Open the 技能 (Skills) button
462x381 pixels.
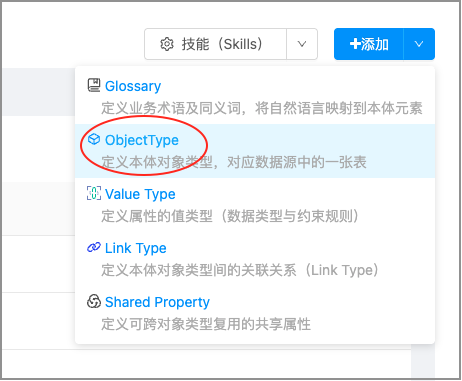point(215,44)
